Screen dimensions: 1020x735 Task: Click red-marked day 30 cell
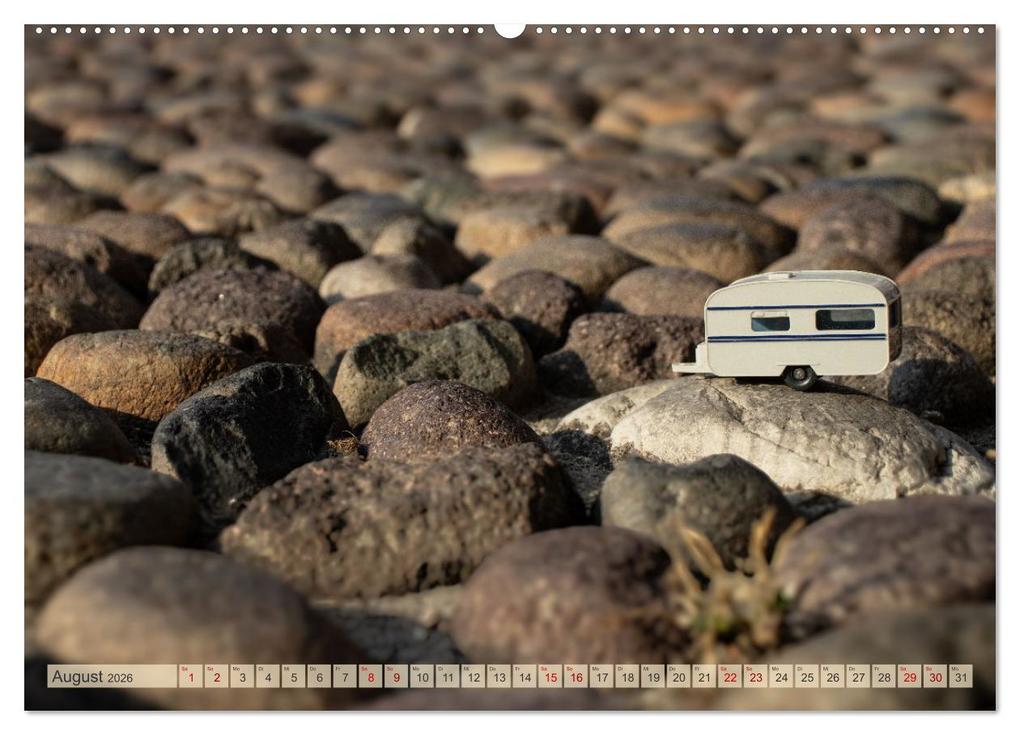(935, 676)
